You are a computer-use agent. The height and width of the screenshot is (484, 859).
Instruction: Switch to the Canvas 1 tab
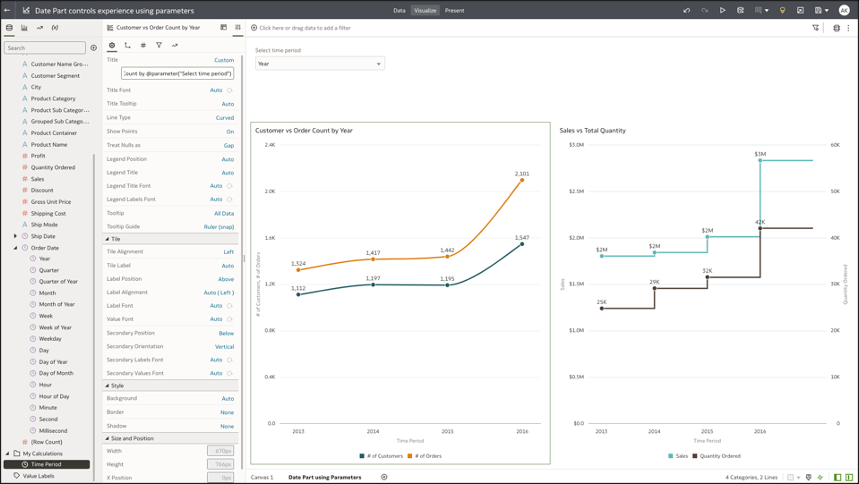pyautogui.click(x=262, y=477)
